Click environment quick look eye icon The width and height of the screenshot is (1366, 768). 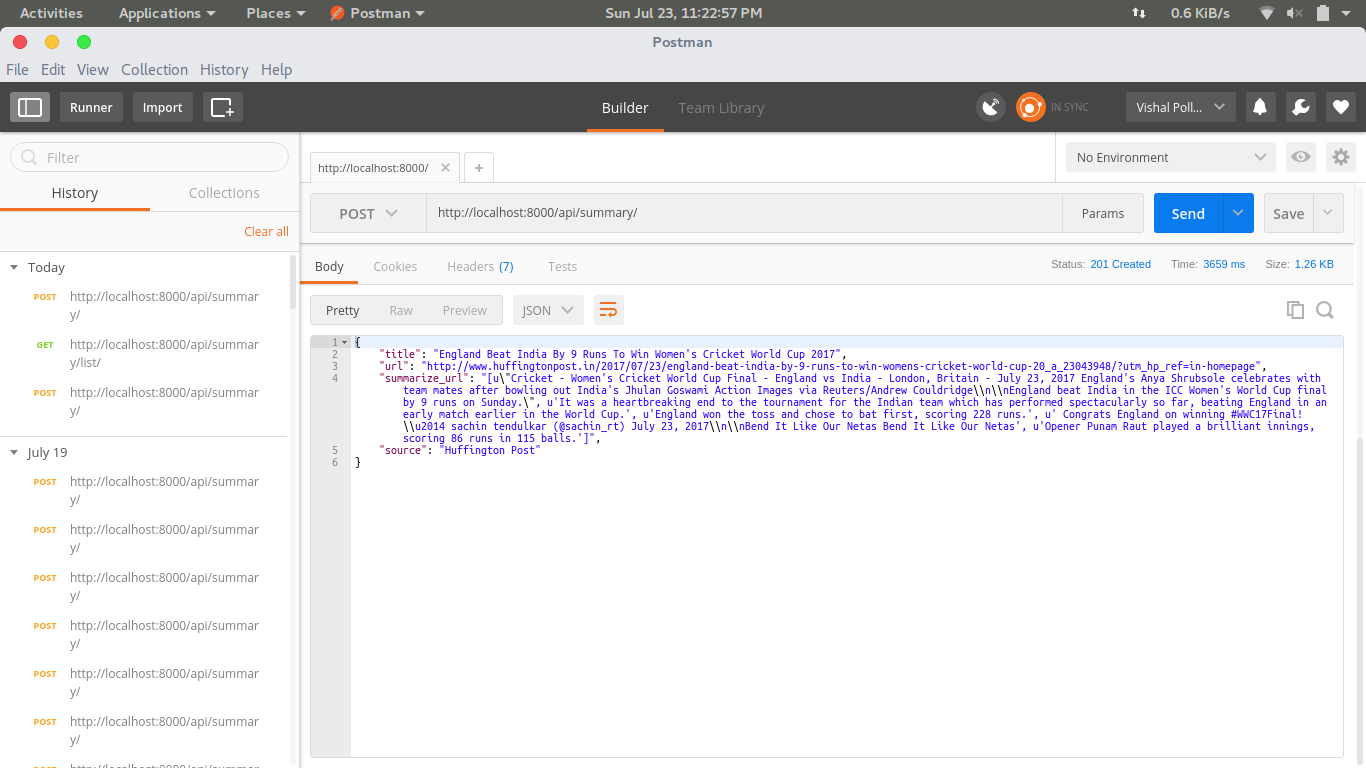coord(1300,157)
